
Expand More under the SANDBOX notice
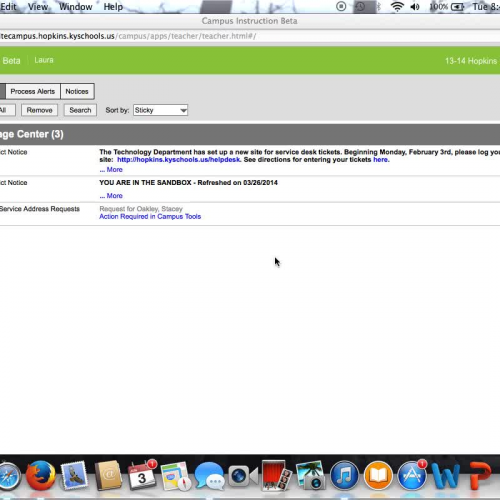(x=111, y=196)
